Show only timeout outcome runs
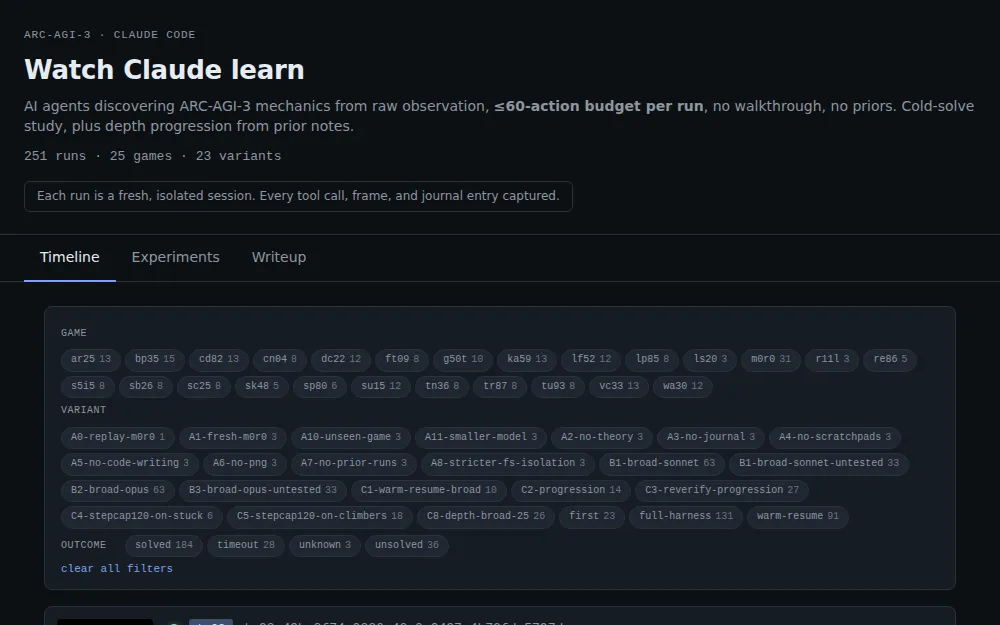The width and height of the screenshot is (1000, 625). coord(246,545)
